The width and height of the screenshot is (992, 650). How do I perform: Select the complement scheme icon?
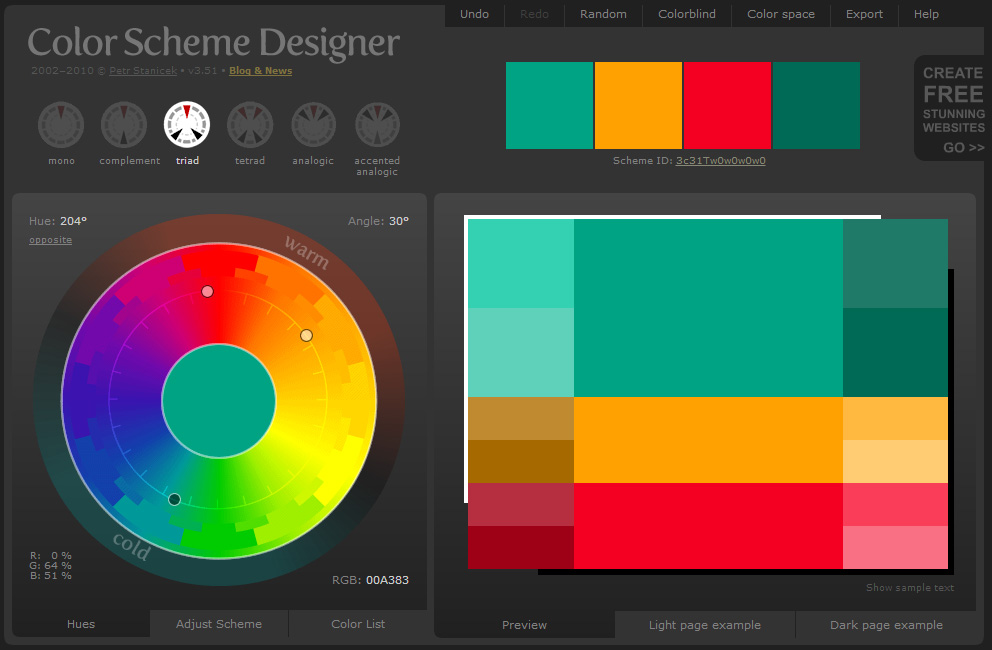[x=124, y=125]
